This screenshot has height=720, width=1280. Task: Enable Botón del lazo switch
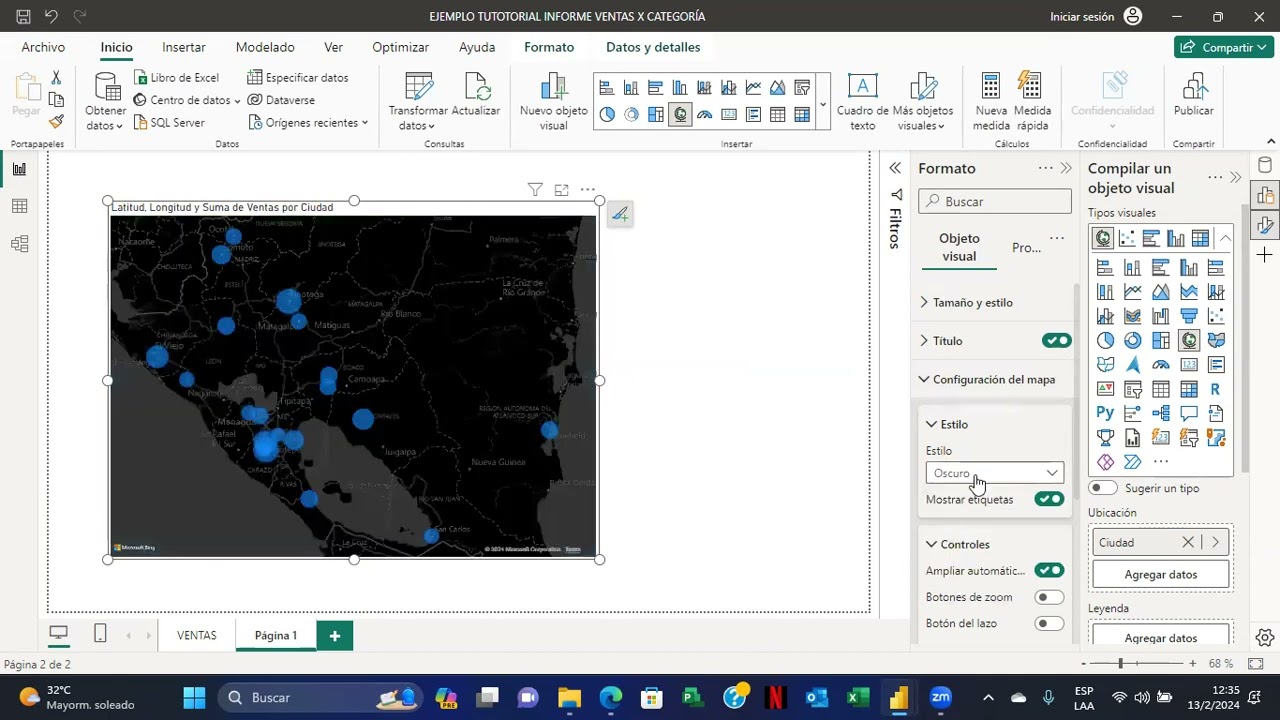[x=1049, y=623]
